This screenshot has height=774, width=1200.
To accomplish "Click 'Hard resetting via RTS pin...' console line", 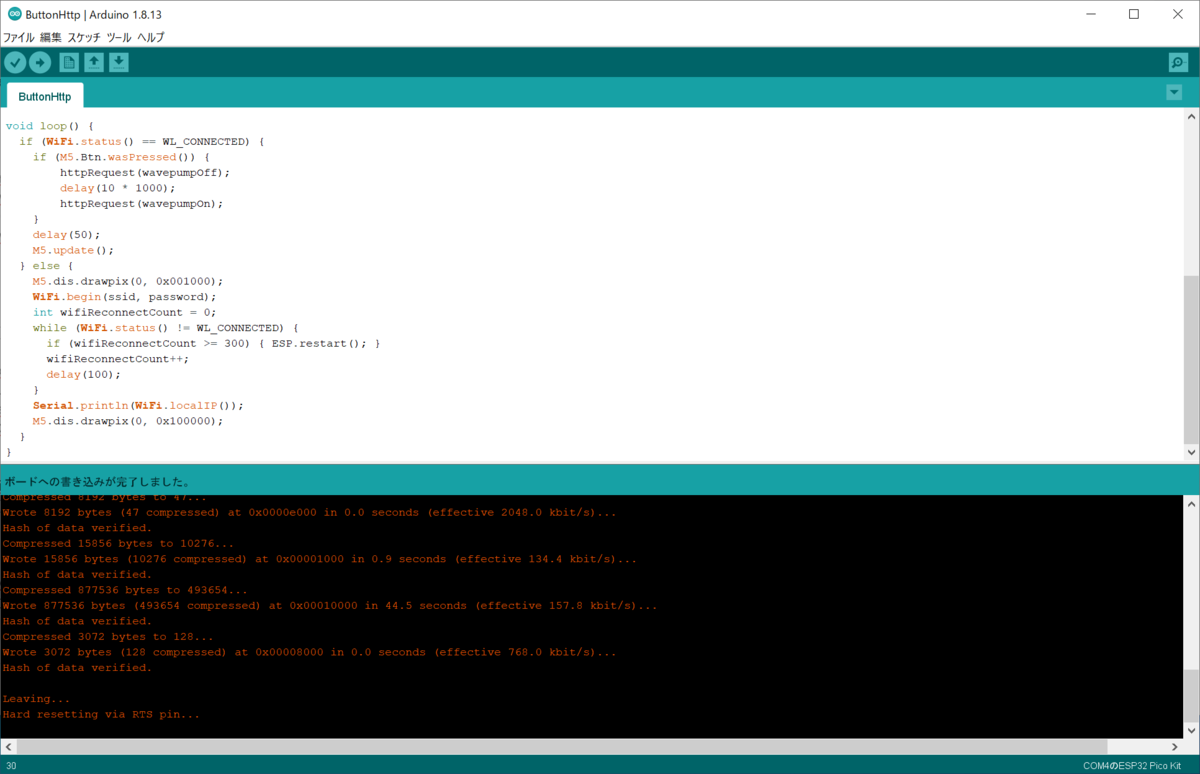I will click(x=101, y=714).
